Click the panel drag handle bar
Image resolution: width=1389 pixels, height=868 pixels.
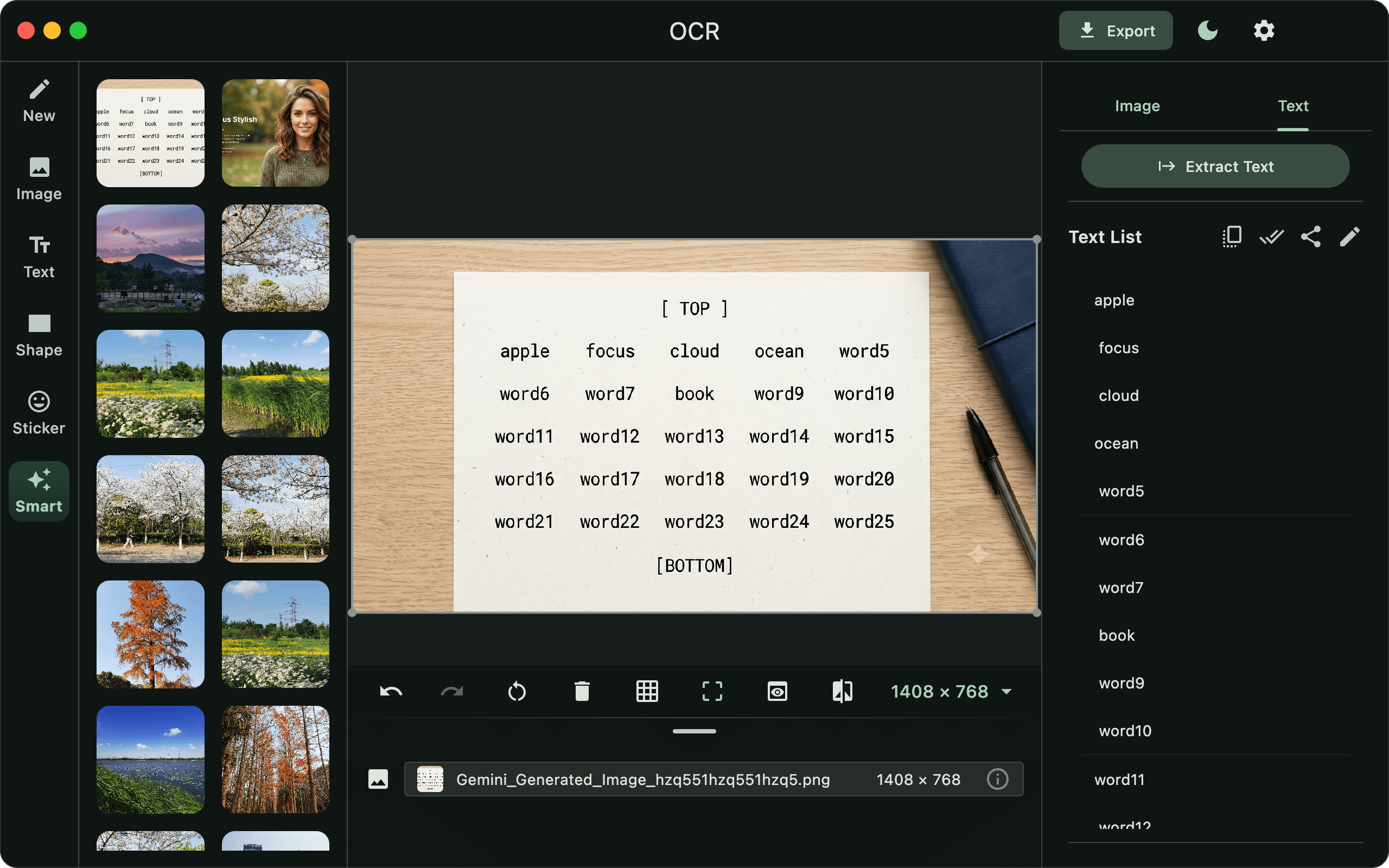(x=694, y=731)
